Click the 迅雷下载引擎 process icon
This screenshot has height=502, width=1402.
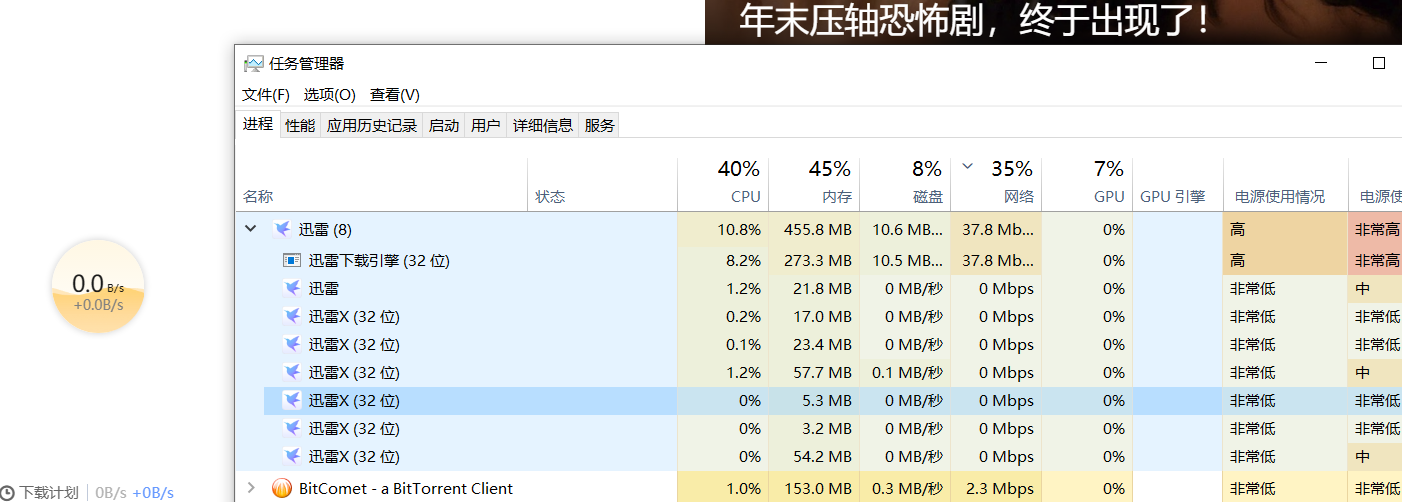coord(292,261)
